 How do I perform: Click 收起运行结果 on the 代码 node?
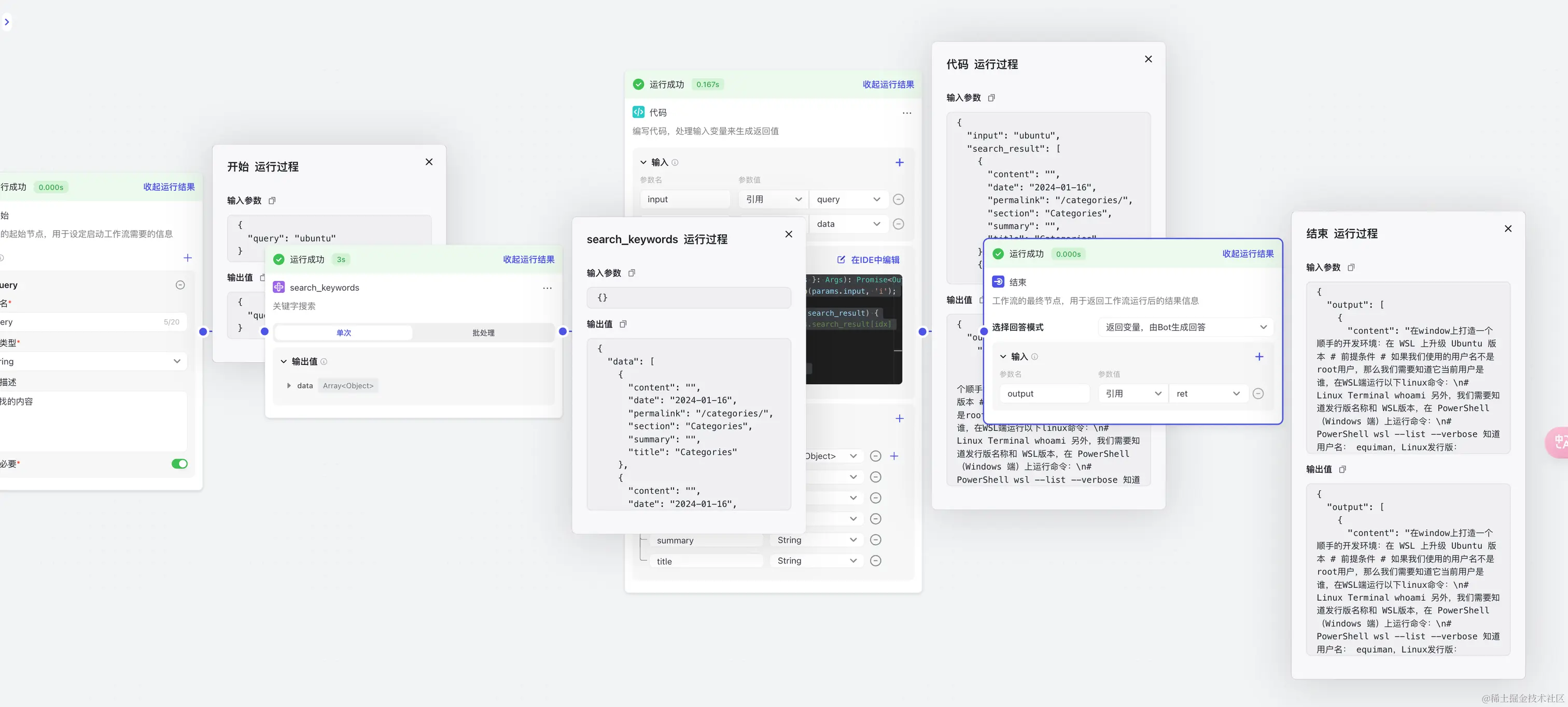click(x=888, y=84)
